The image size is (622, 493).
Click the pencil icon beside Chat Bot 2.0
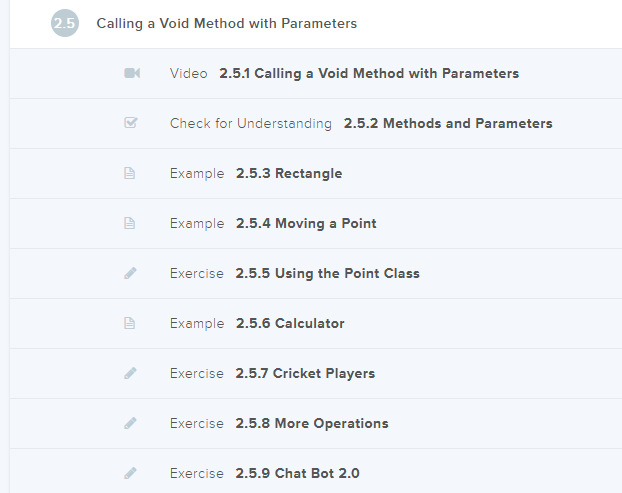pyautogui.click(x=130, y=473)
